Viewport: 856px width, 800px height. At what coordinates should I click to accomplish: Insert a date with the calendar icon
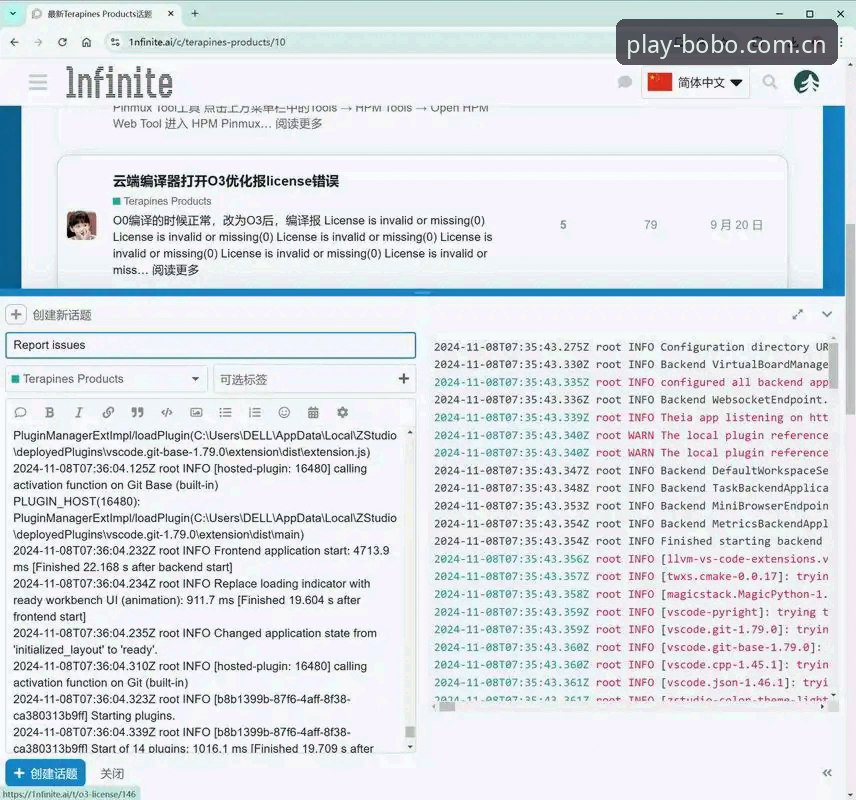tap(313, 413)
